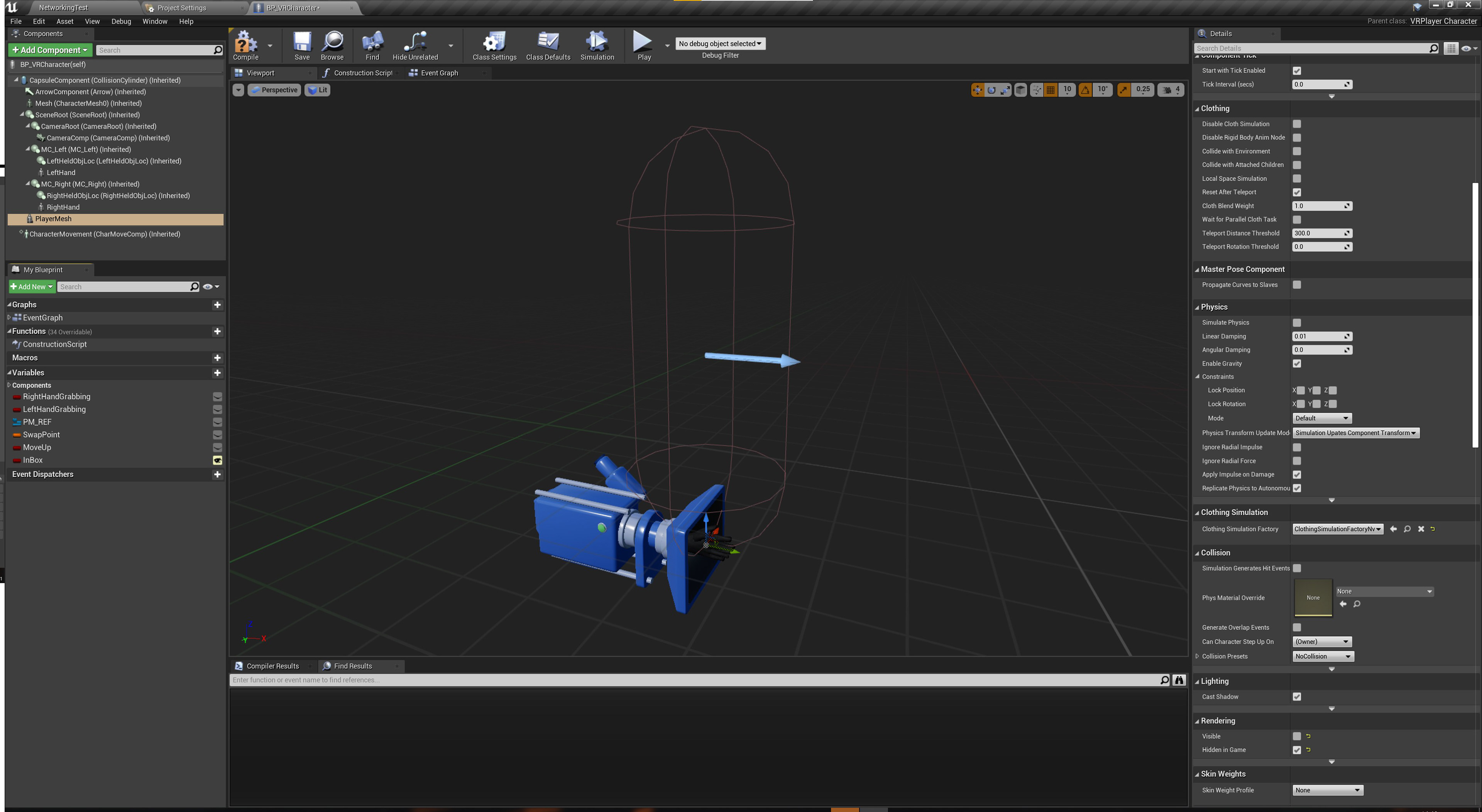Add a new event dispatcher with plus
The width and height of the screenshot is (1482, 812).
coord(217,474)
